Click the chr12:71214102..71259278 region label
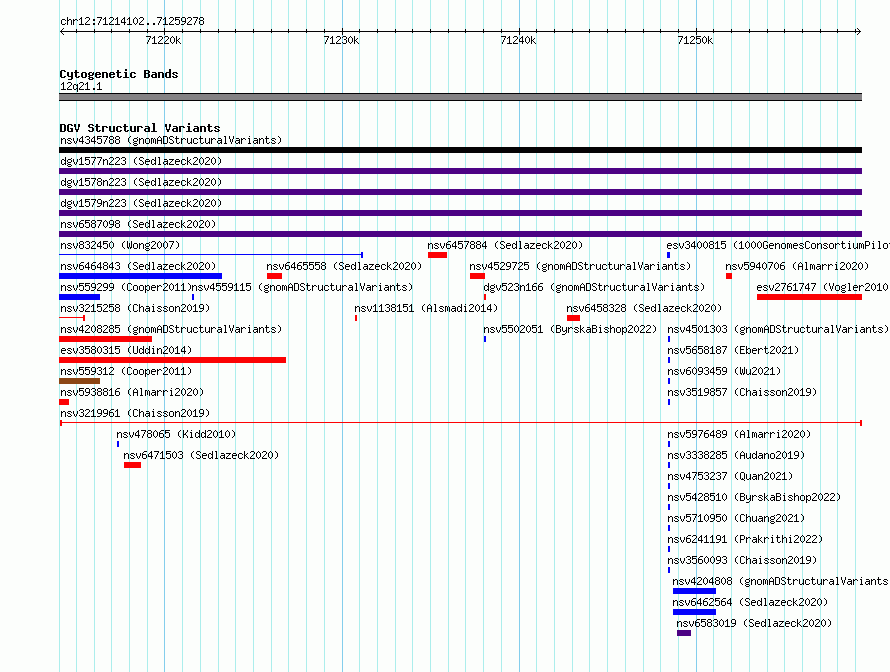The height and width of the screenshot is (672, 890). tap(132, 21)
